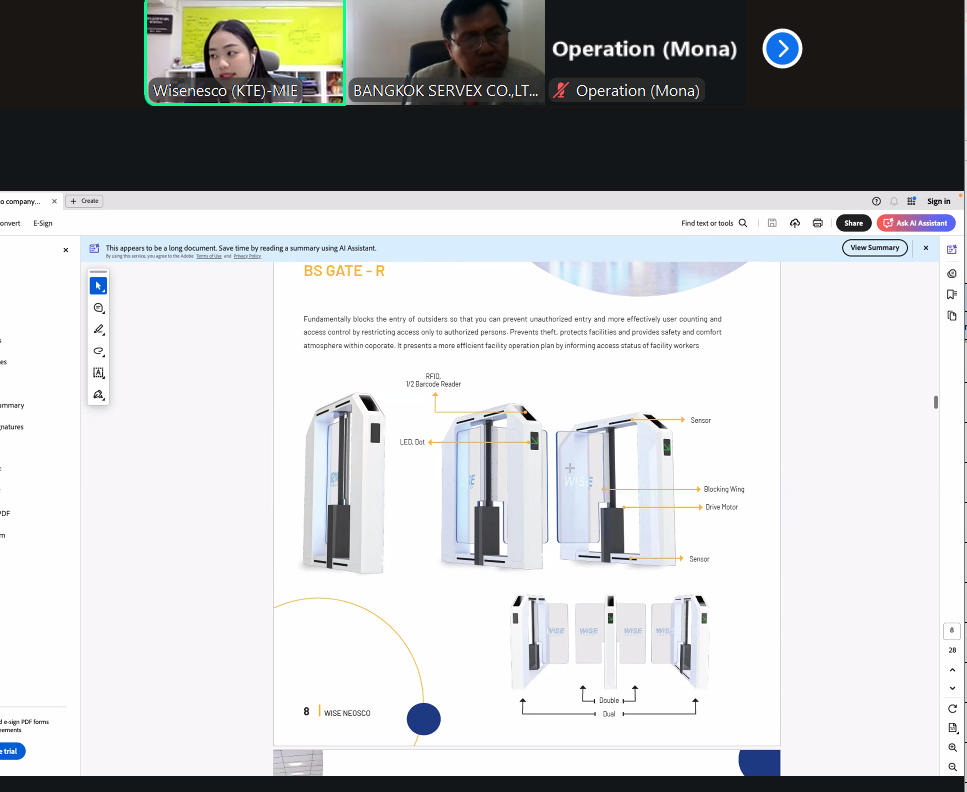This screenshot has width=967, height=792.
Task: Zoom in using the magnifier plus icon
Action: click(952, 748)
